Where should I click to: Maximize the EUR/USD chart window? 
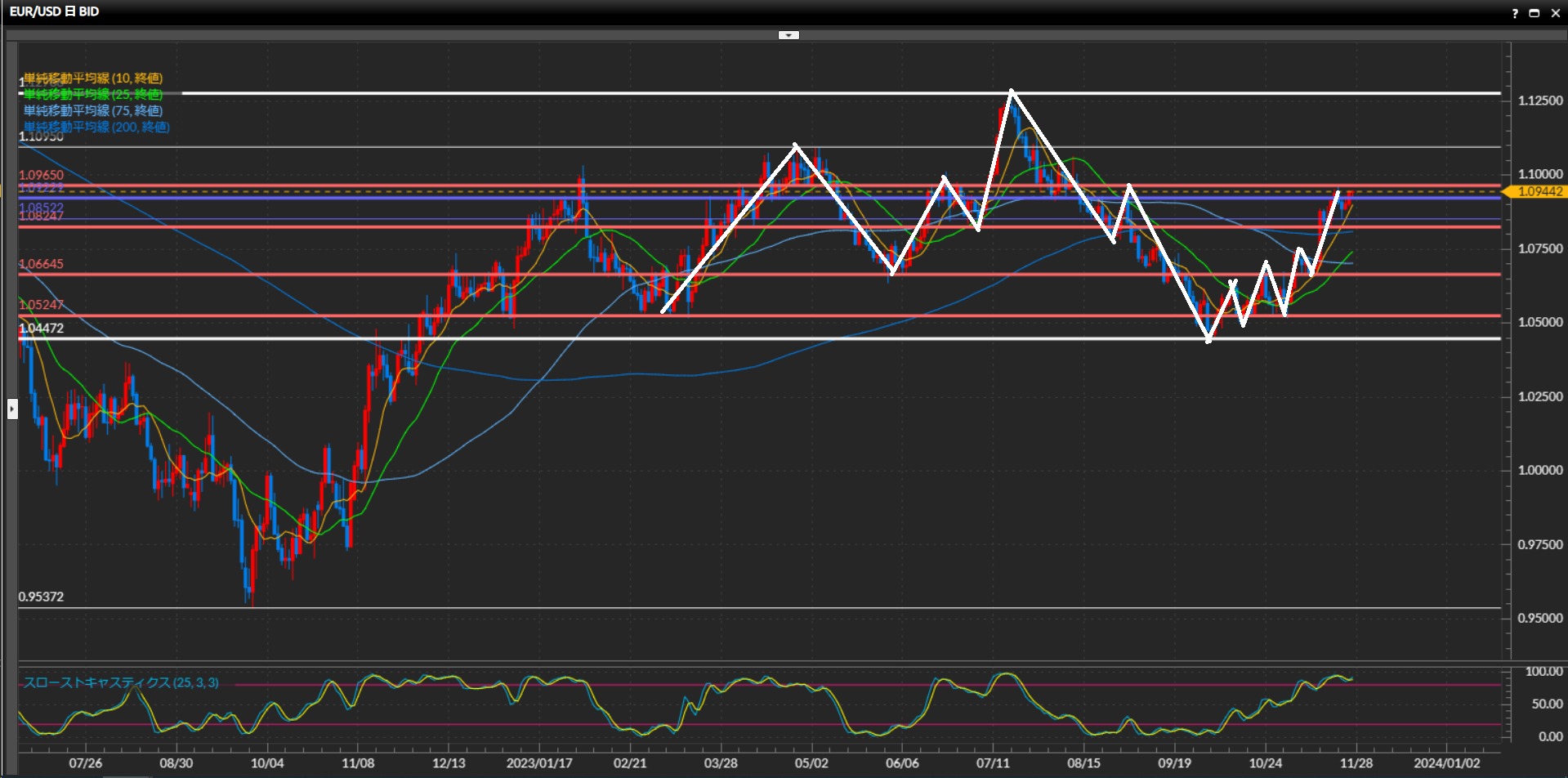tap(1534, 12)
